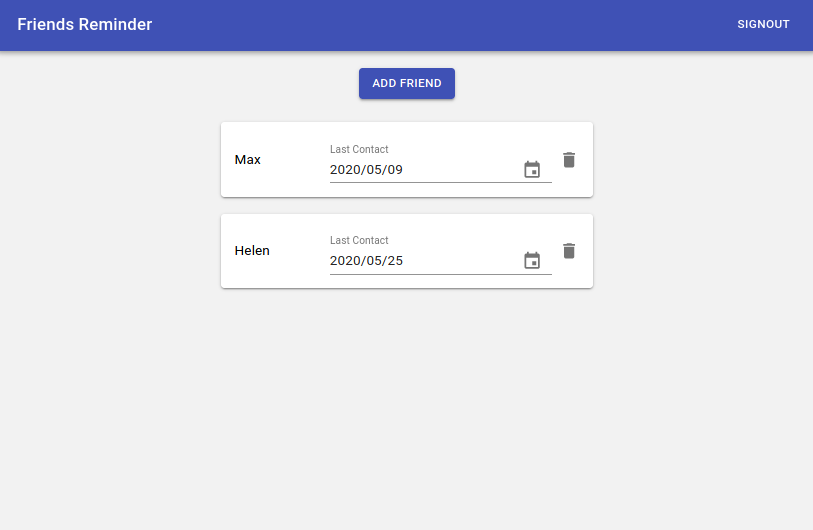Delete the Helen friend entry

point(569,251)
